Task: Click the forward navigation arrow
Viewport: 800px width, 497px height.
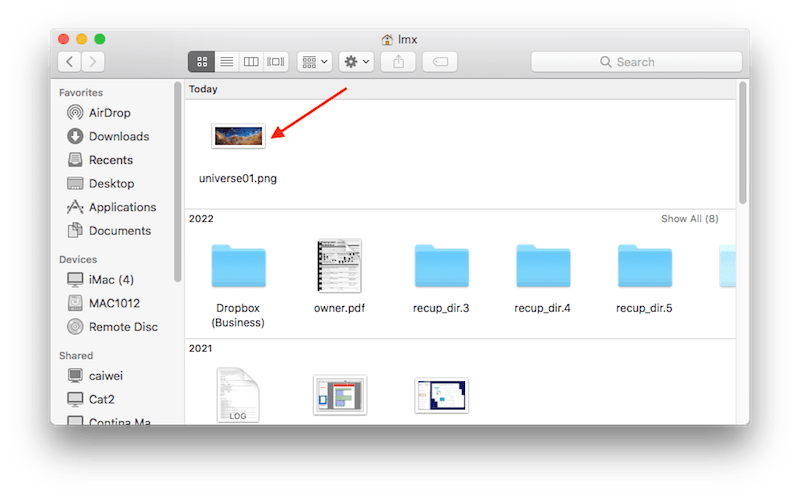Action: 93,62
